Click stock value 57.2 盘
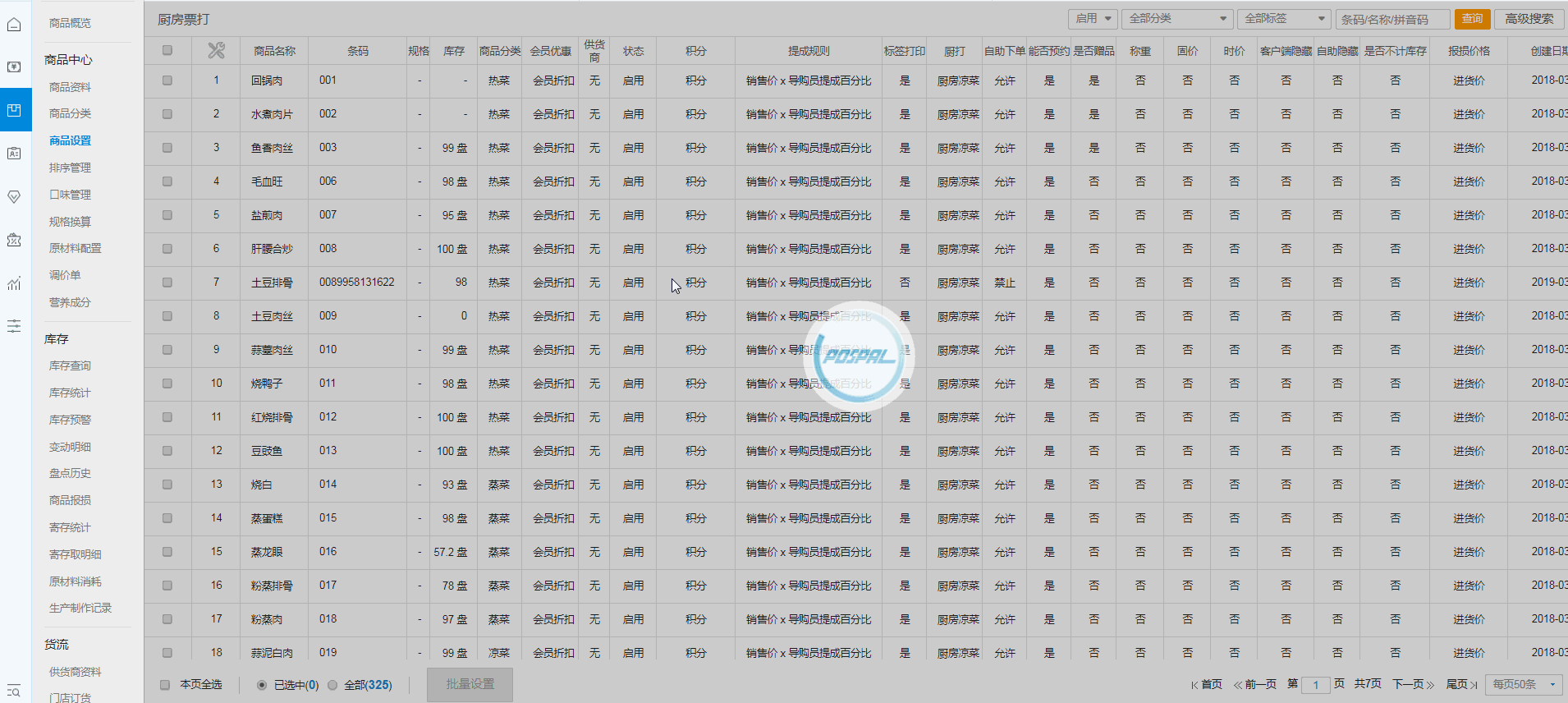Viewport: 1568px width, 703px height. click(x=451, y=552)
